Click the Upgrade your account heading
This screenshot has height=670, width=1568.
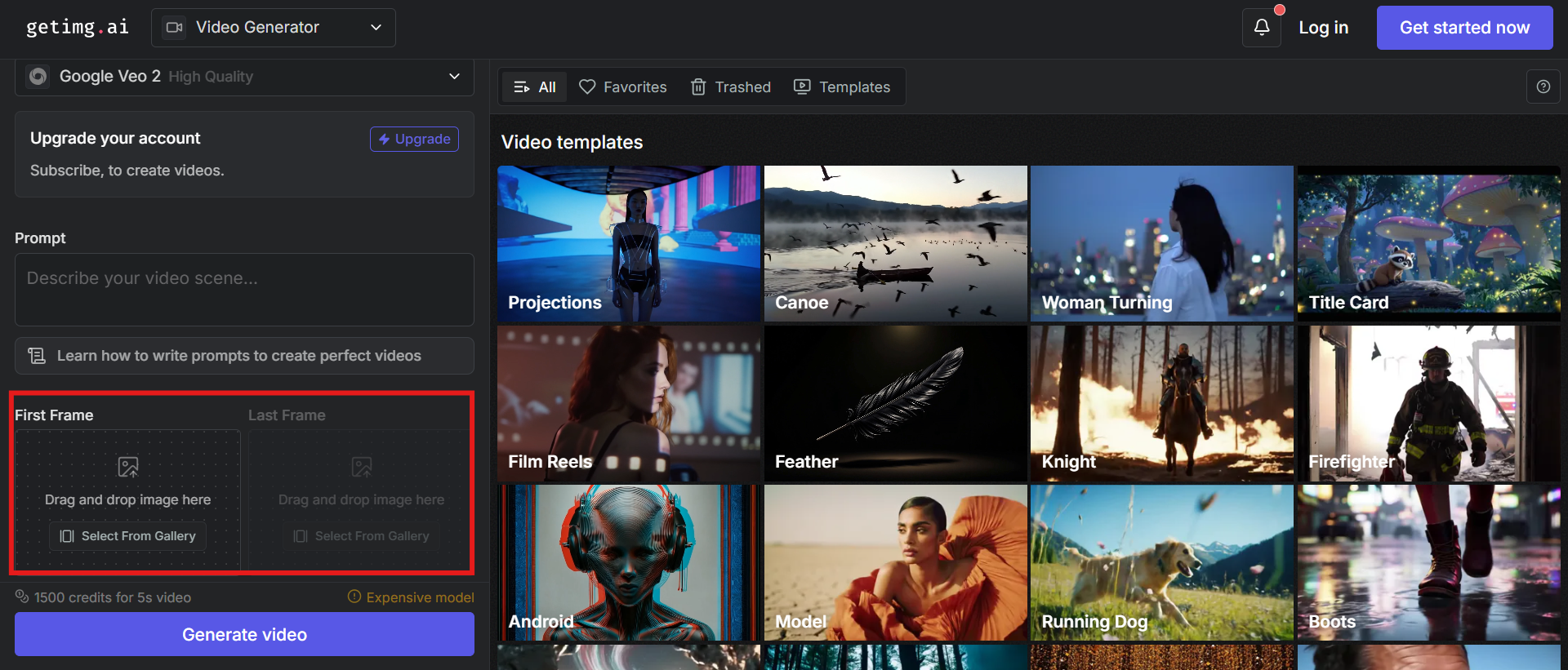point(115,138)
